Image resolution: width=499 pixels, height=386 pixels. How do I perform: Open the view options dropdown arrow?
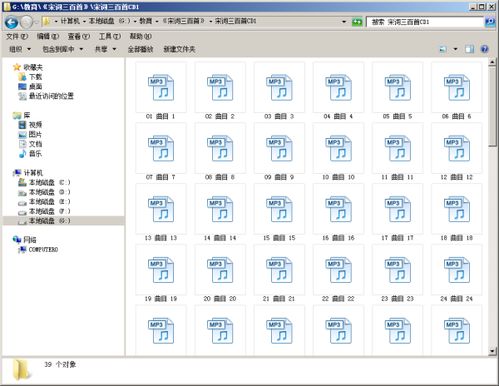[455, 49]
